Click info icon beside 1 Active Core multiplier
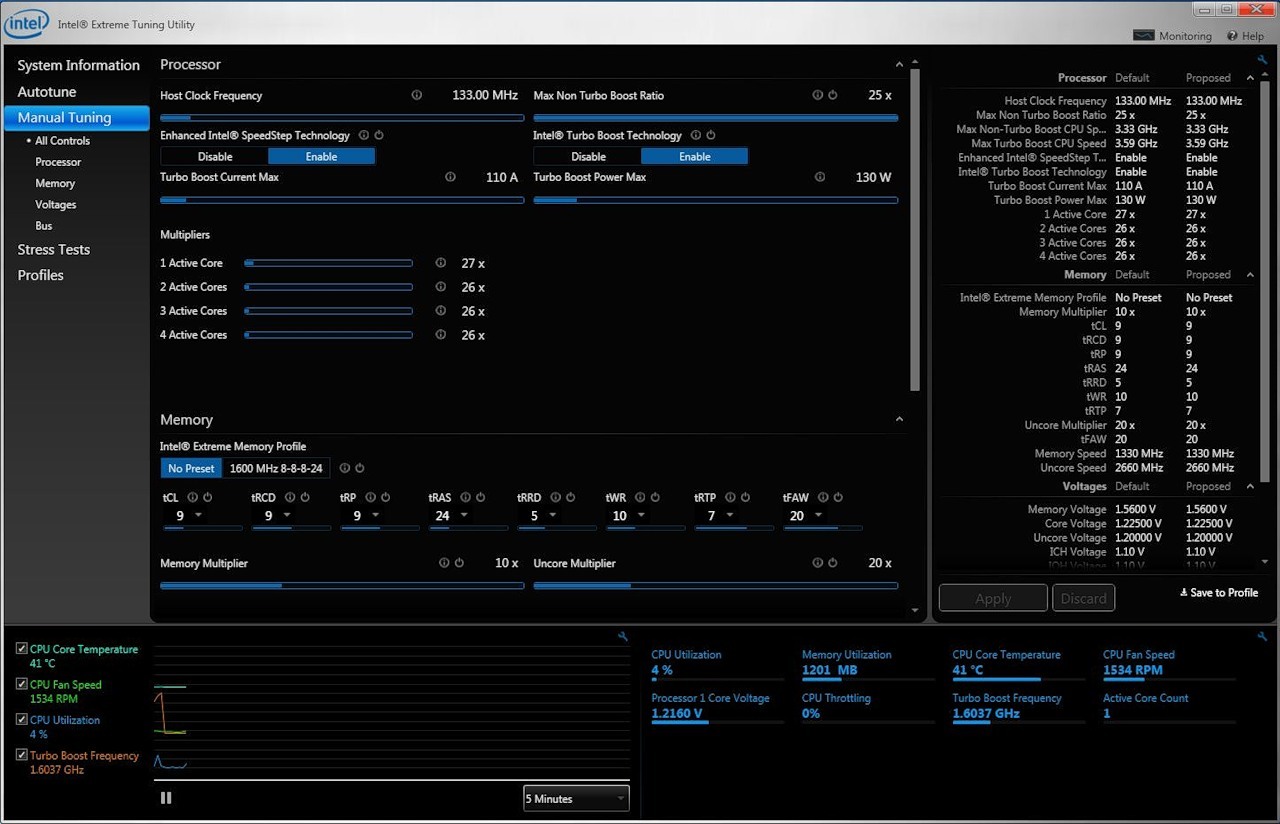This screenshot has width=1280, height=824. [x=440, y=263]
